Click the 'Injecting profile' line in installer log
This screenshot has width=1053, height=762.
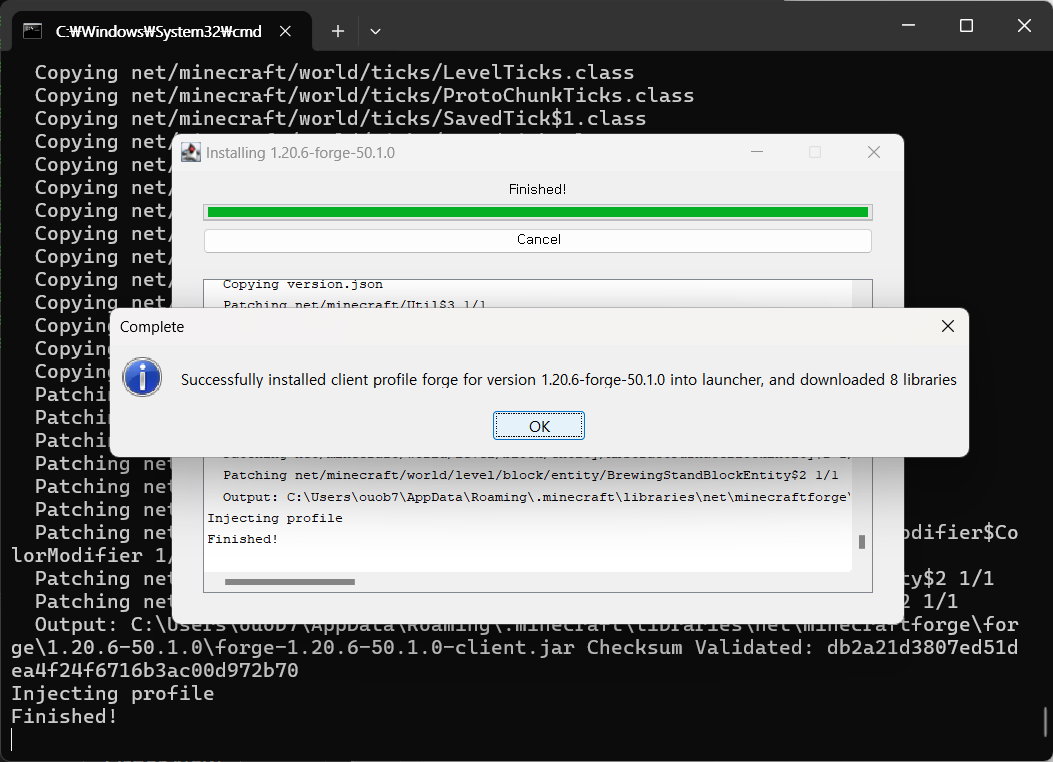tap(275, 518)
